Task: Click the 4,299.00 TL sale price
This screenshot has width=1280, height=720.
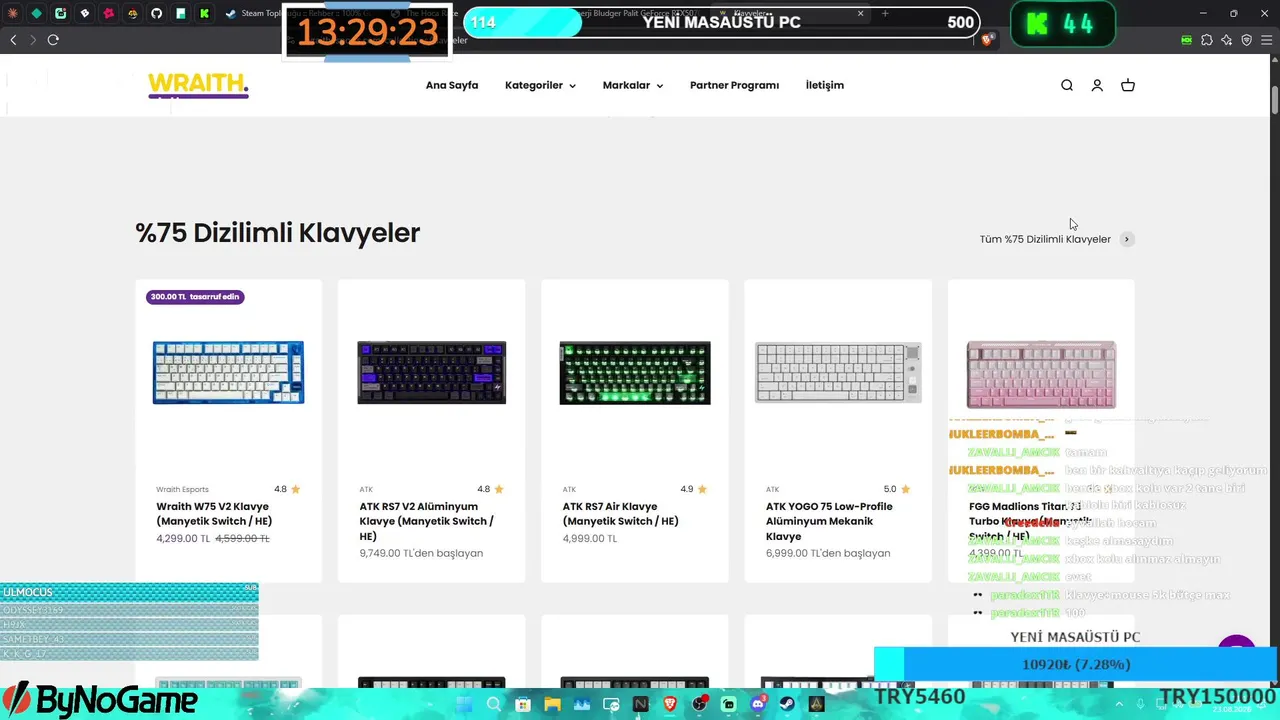Action: point(183,539)
